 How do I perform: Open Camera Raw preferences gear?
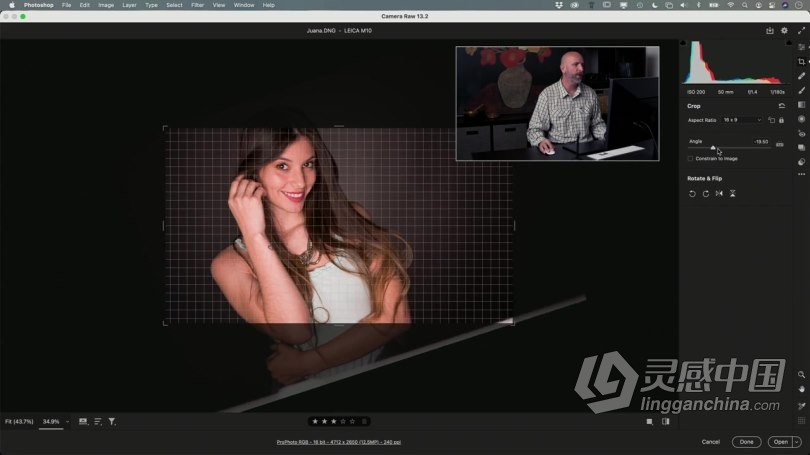click(x=784, y=31)
